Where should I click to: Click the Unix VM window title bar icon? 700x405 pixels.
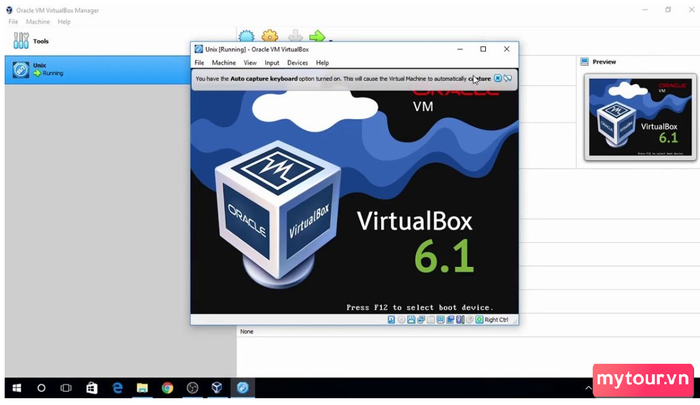tap(199, 49)
